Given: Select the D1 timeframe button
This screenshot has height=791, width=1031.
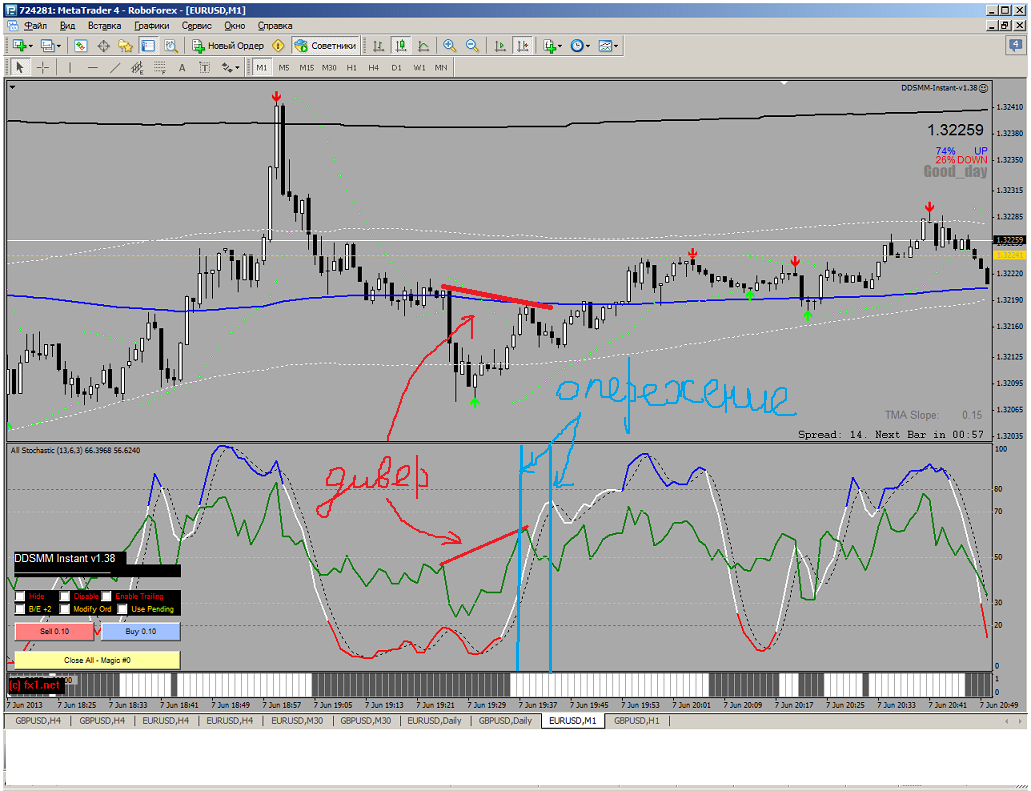Looking at the screenshot, I should tap(396, 67).
